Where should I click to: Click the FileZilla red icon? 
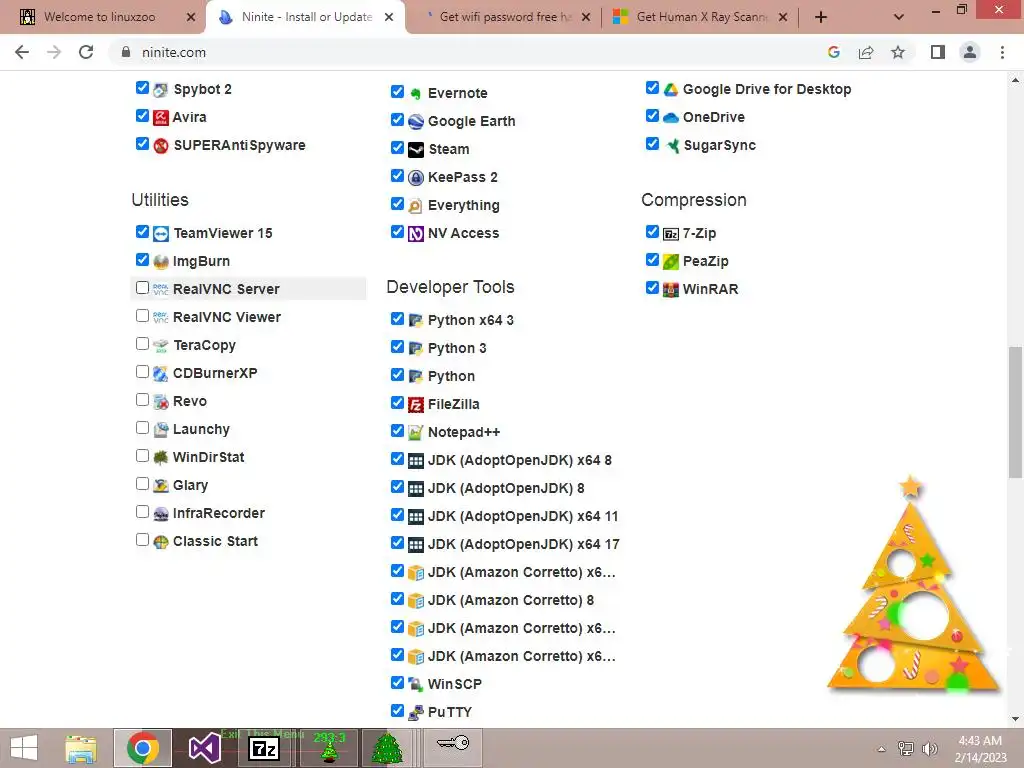click(x=416, y=405)
